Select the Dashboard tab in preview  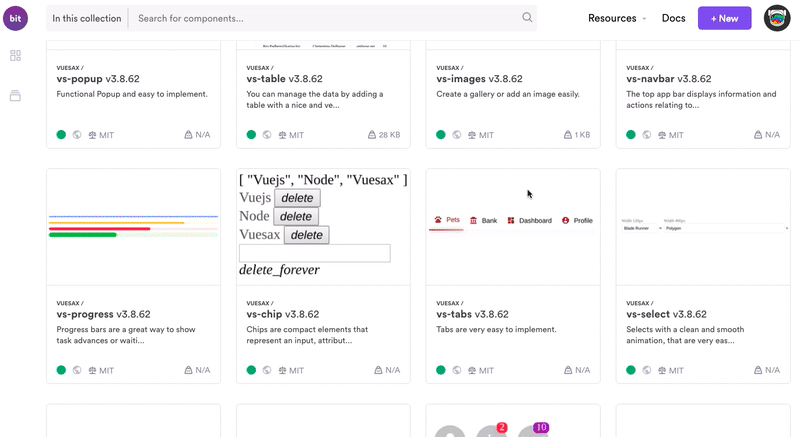coord(530,220)
